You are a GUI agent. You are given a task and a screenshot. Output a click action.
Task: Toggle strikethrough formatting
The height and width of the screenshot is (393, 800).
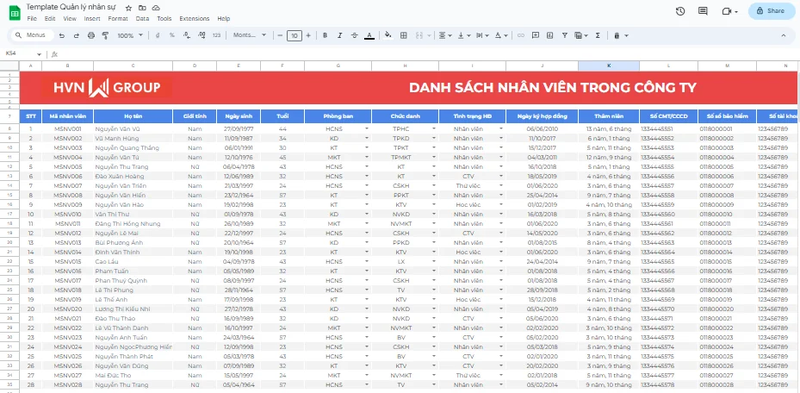tap(355, 36)
